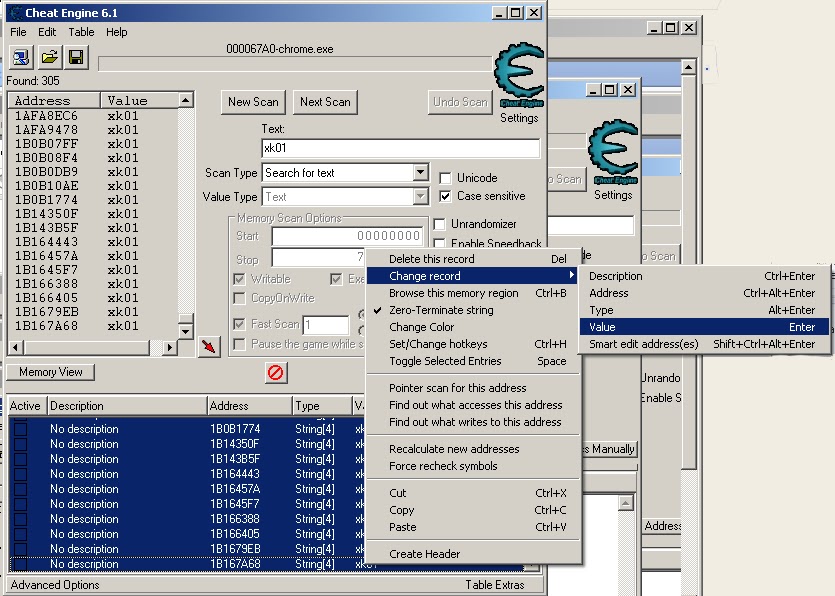The height and width of the screenshot is (596, 835).
Task: Click Browse this memory region
Action: pyautogui.click(x=472, y=293)
